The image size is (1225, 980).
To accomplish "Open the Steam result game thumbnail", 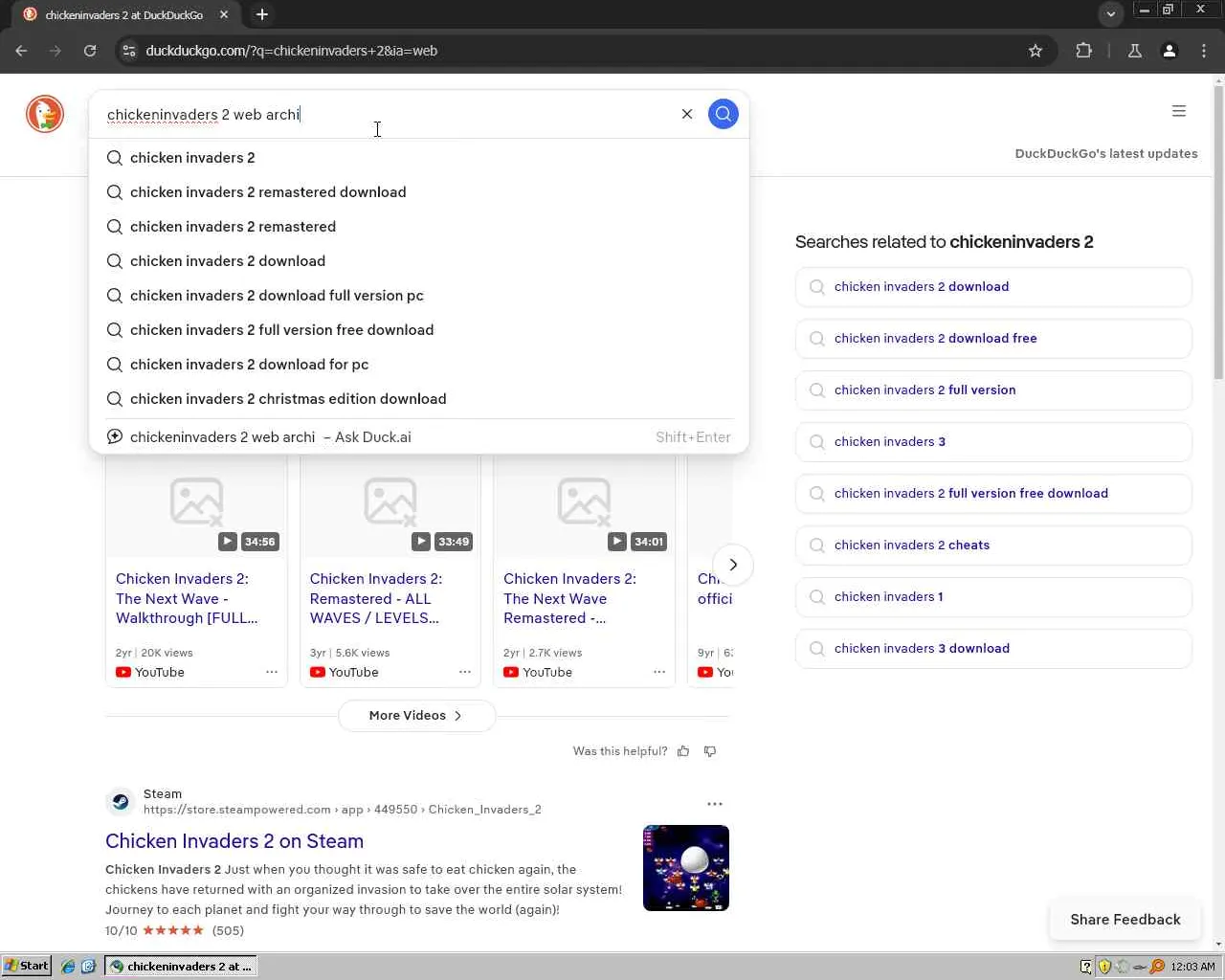I will [686, 868].
